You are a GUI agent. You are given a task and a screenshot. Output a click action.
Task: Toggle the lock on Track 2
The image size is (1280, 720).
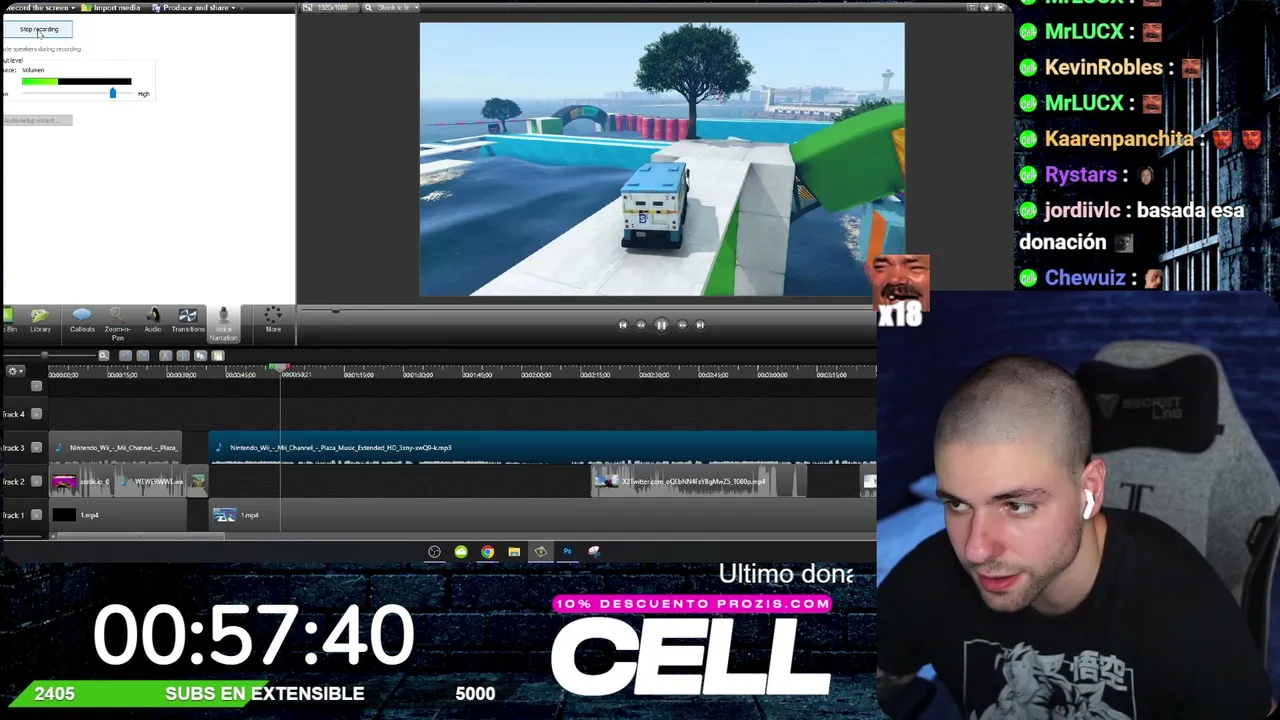point(37,481)
